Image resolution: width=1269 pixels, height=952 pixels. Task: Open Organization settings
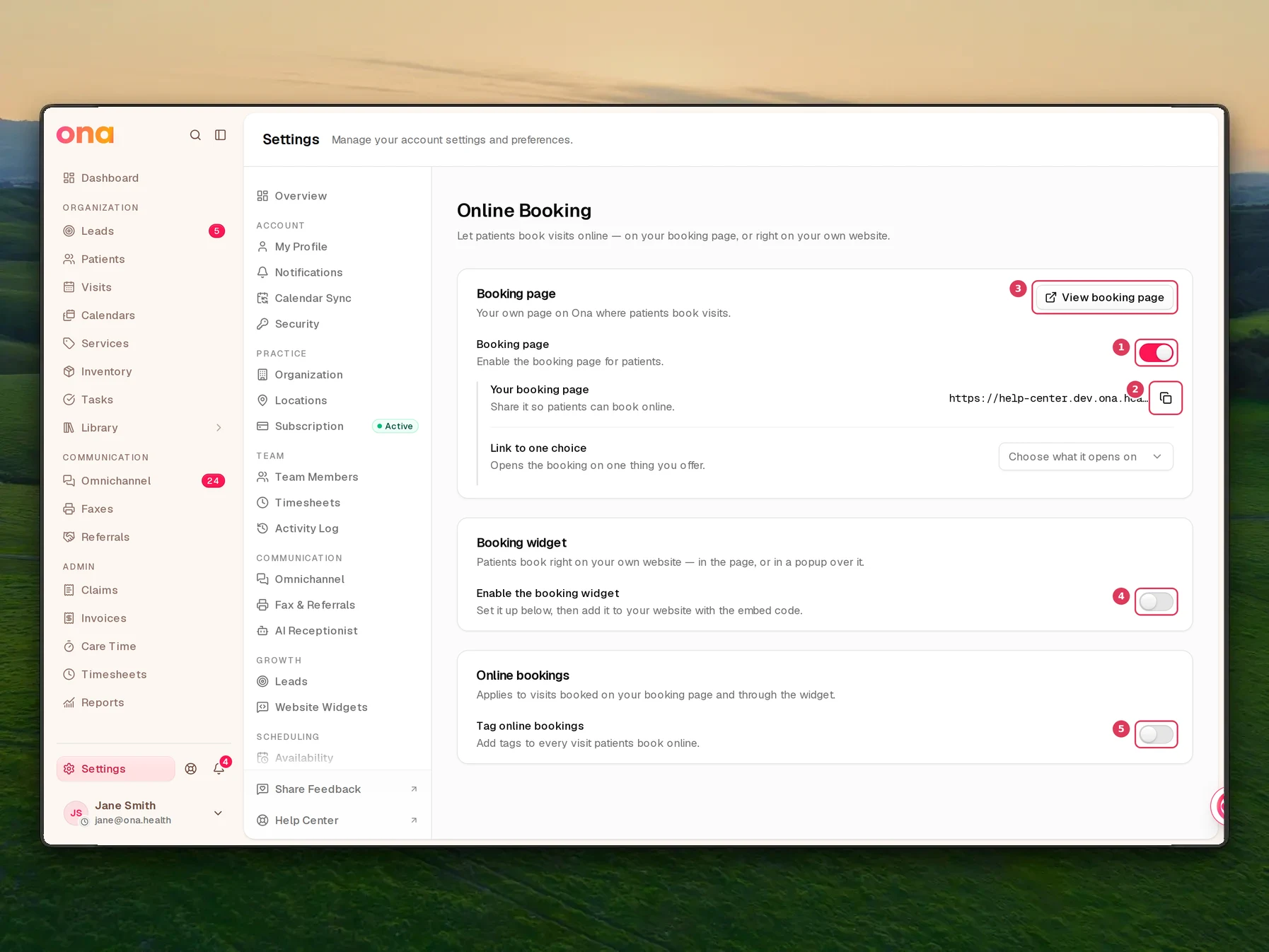coord(337,375)
